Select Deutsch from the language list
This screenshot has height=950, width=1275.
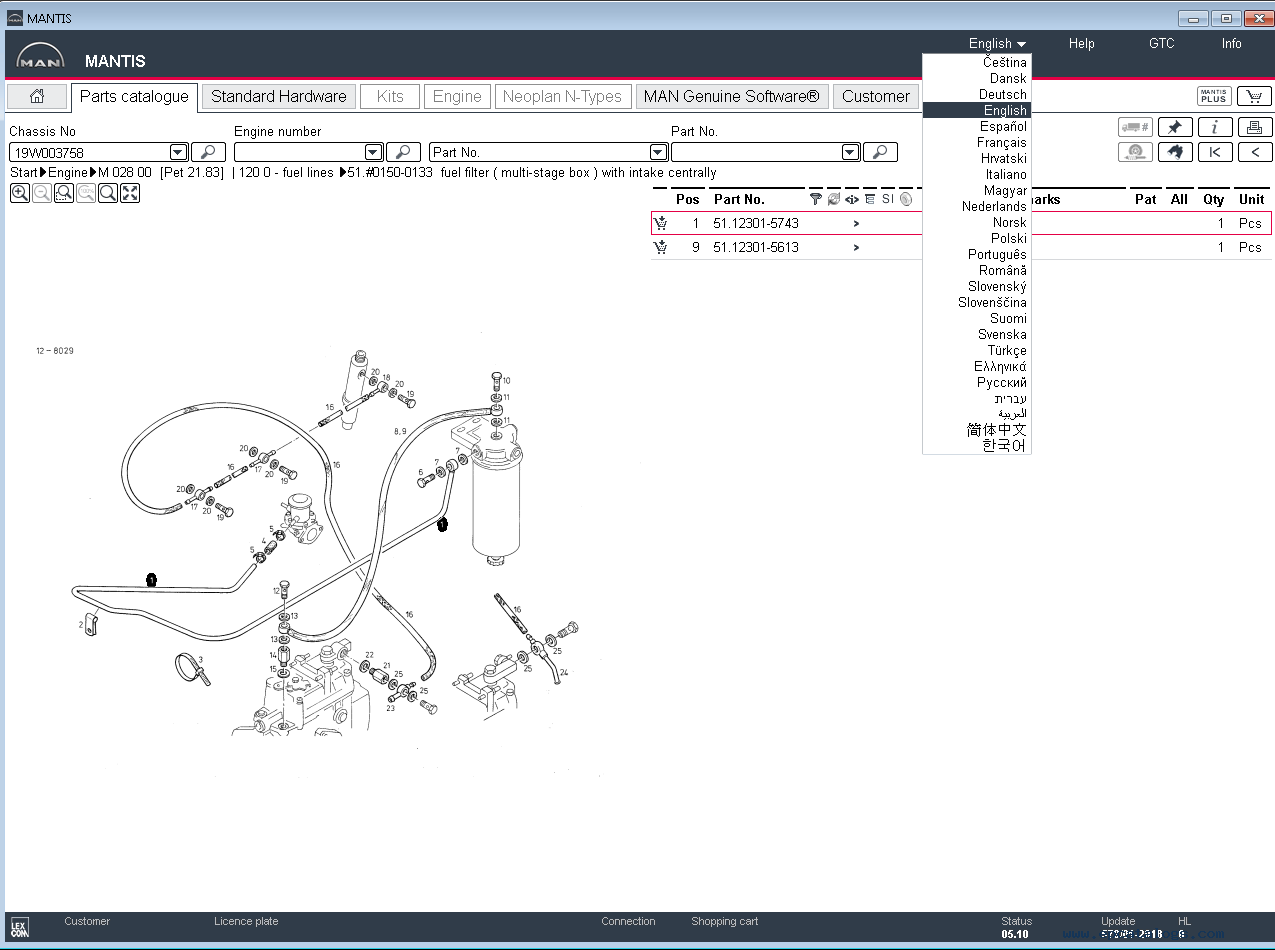click(x=1002, y=94)
